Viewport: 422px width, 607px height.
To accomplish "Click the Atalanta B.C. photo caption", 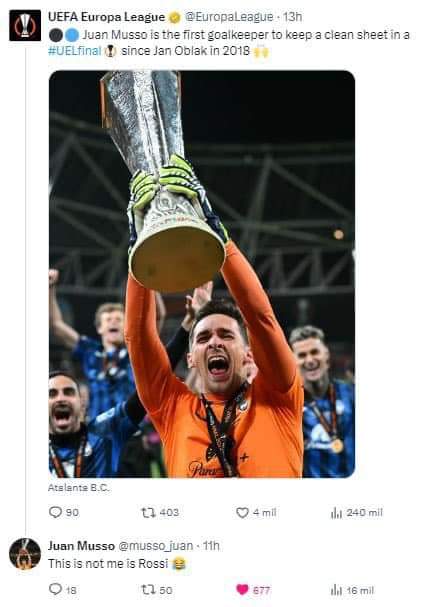I will coord(79,488).
